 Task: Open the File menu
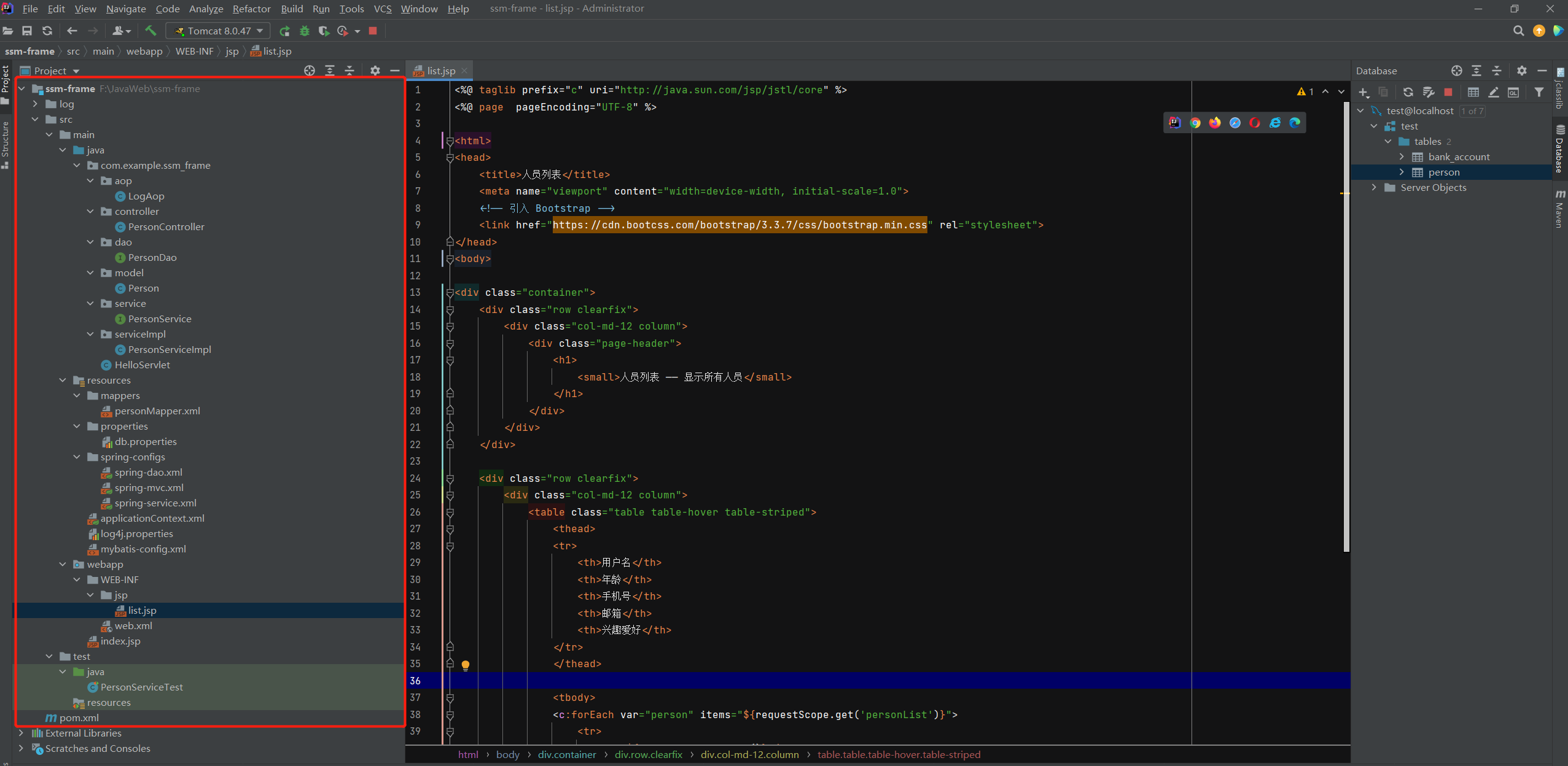[29, 9]
